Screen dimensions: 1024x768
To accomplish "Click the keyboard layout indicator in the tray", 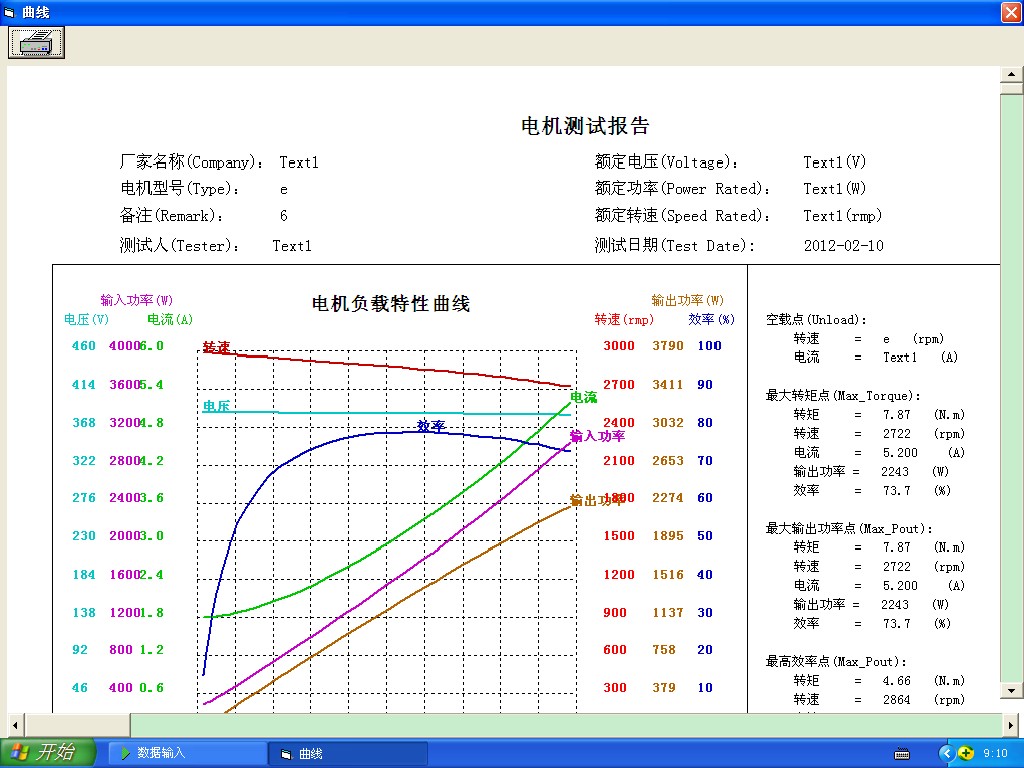I will [x=901, y=752].
